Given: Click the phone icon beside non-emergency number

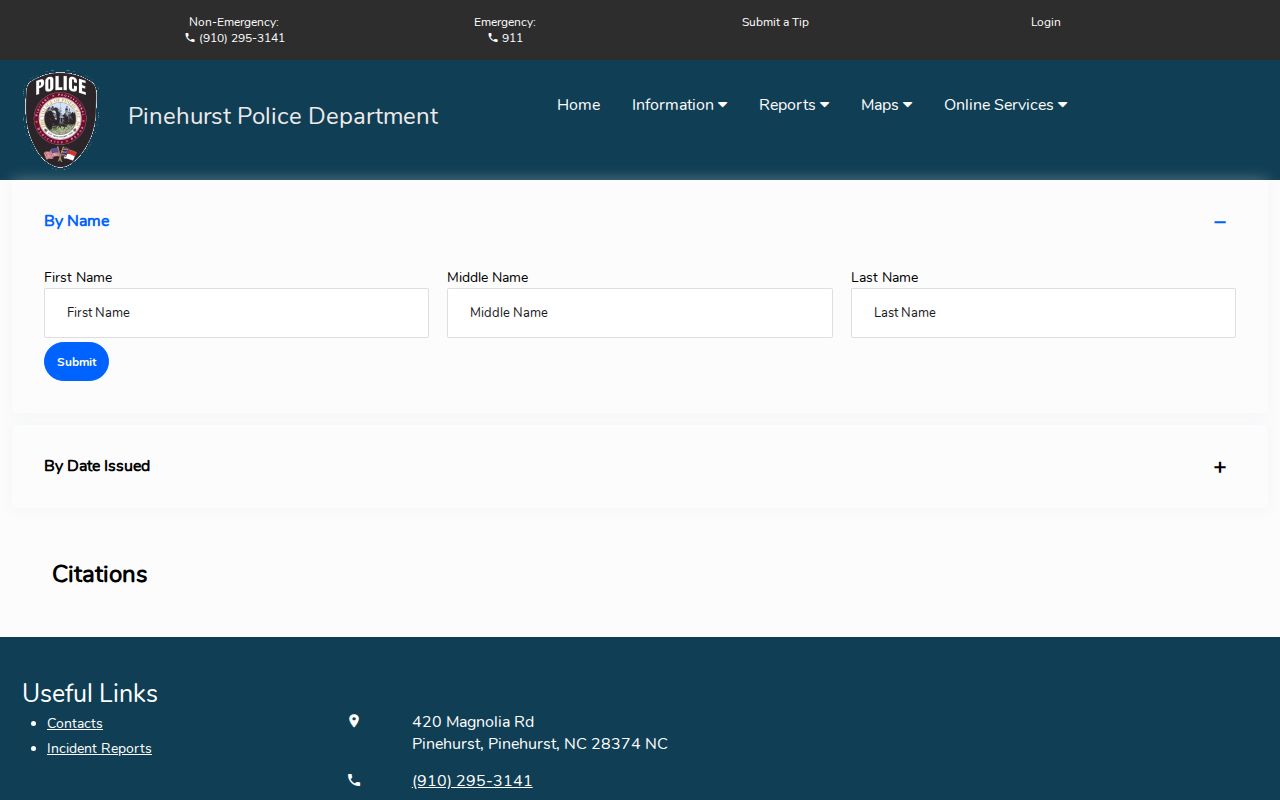Looking at the screenshot, I should tap(190, 38).
